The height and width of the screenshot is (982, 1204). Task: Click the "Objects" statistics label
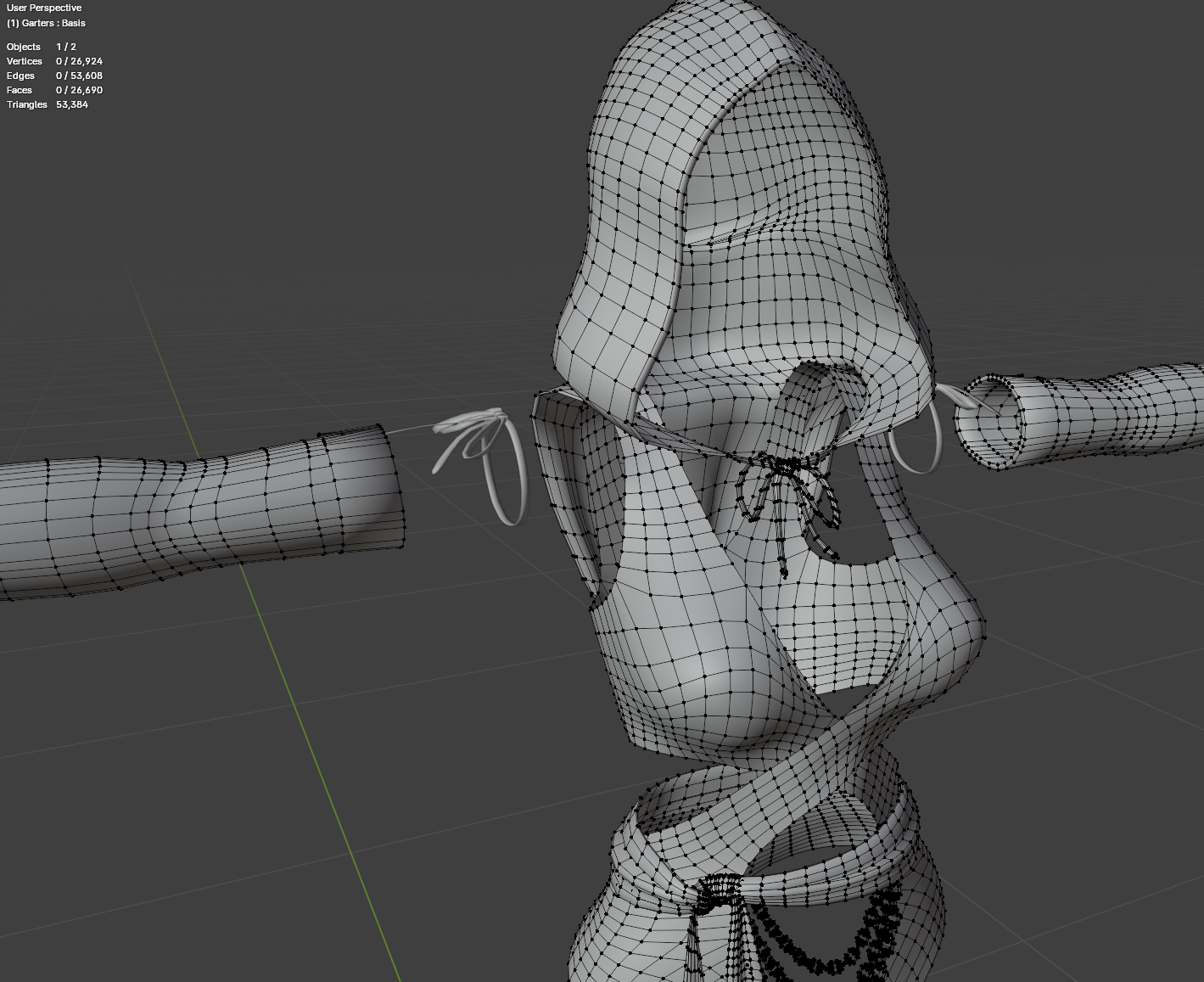24,47
